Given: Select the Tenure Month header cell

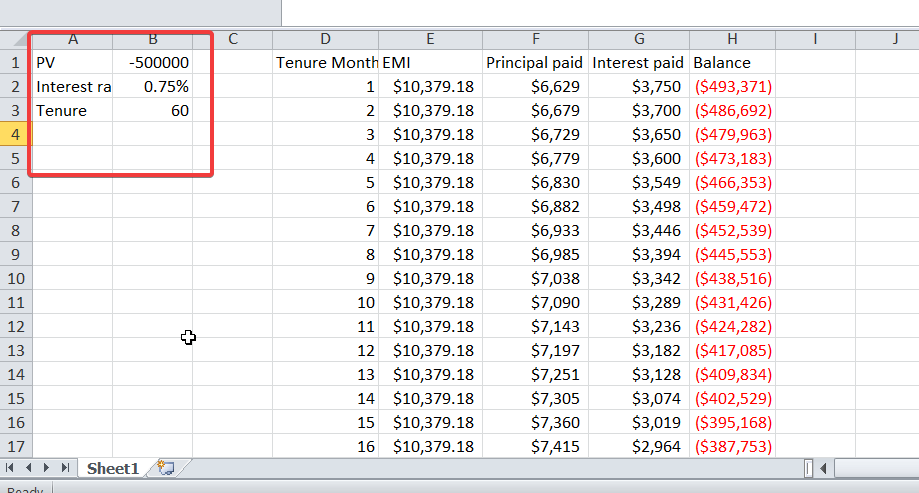Looking at the screenshot, I should (x=325, y=62).
